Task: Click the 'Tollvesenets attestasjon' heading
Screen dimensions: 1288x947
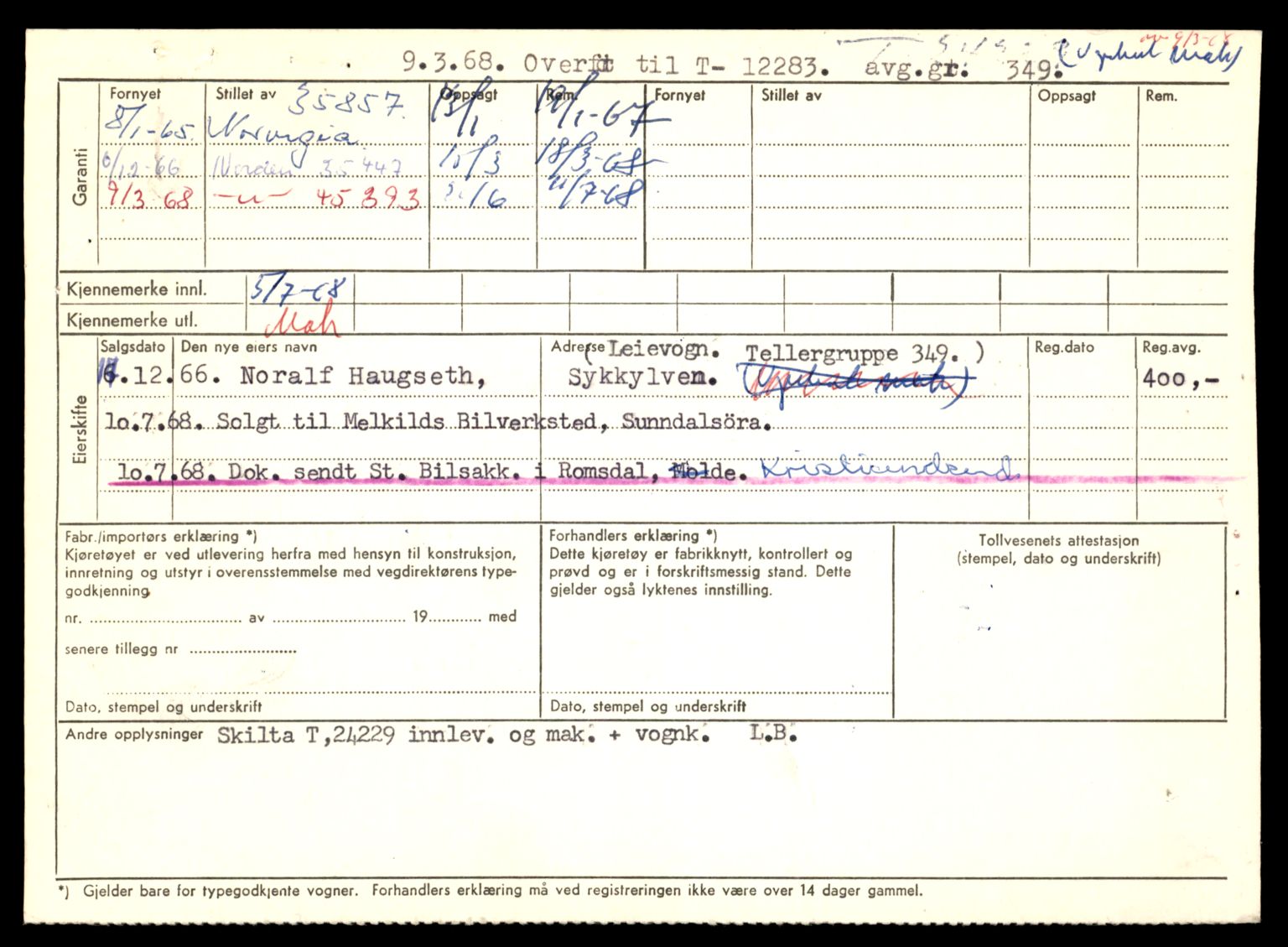Action: (1058, 541)
